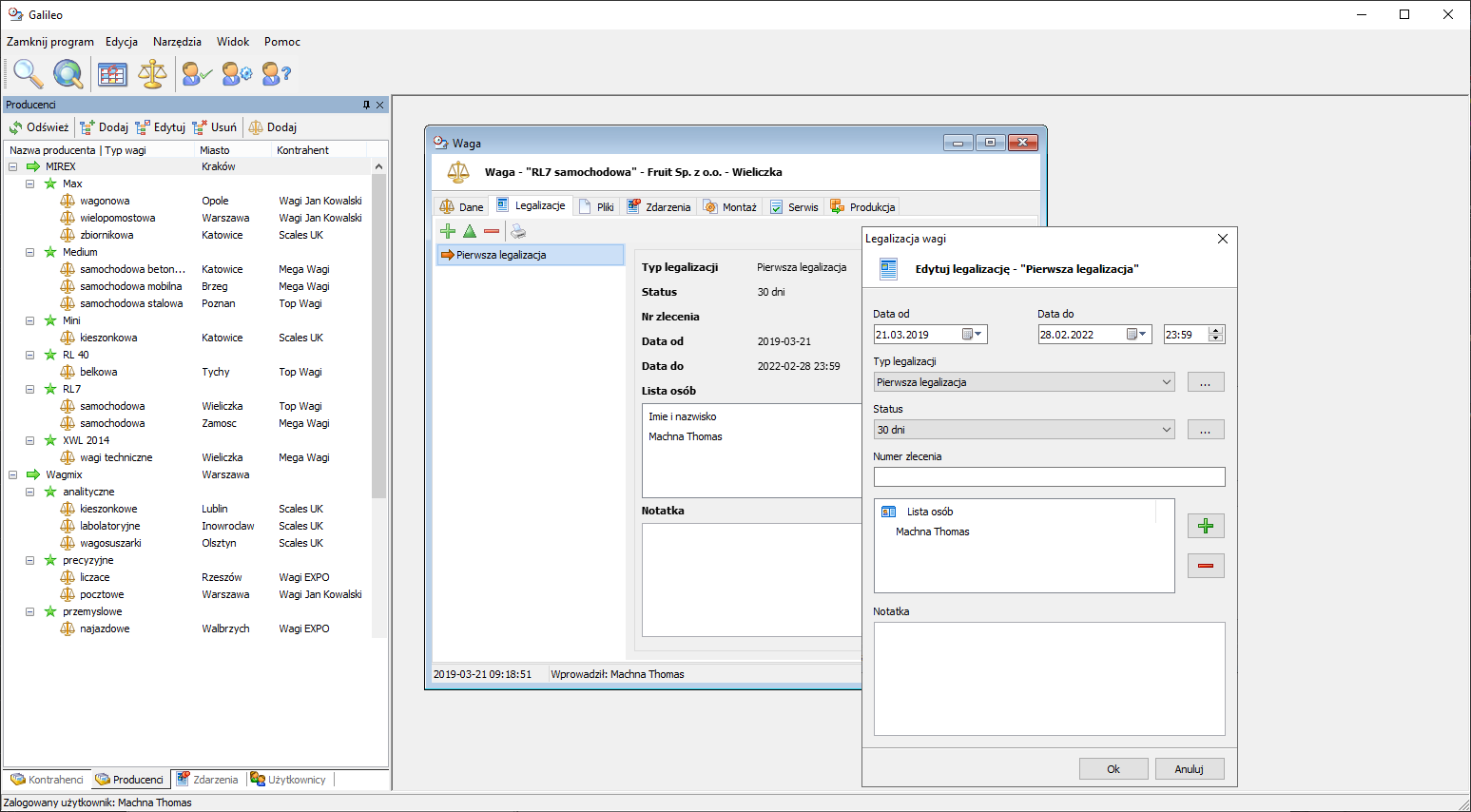The image size is (1471, 812).
Task: Switch to Kontrahenci bottom tab
Action: (48, 780)
